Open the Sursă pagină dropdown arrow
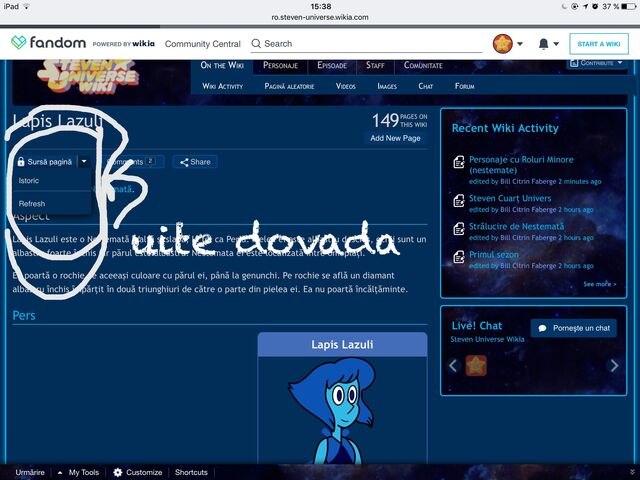The height and width of the screenshot is (480, 640). [x=84, y=162]
